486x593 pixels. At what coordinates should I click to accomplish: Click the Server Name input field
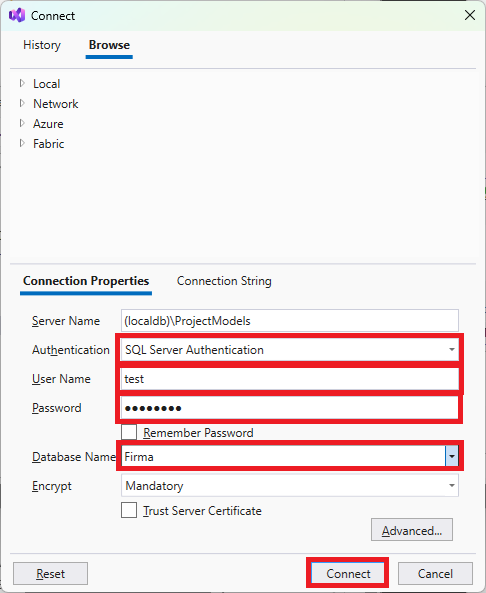coord(290,321)
